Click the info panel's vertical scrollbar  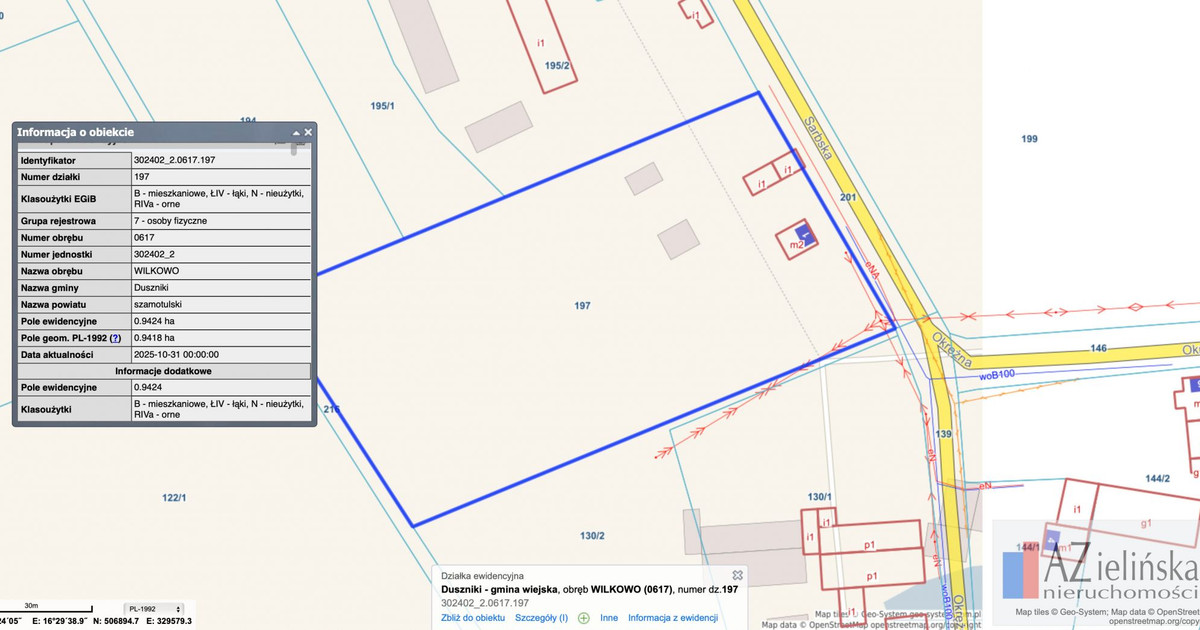click(x=294, y=150)
